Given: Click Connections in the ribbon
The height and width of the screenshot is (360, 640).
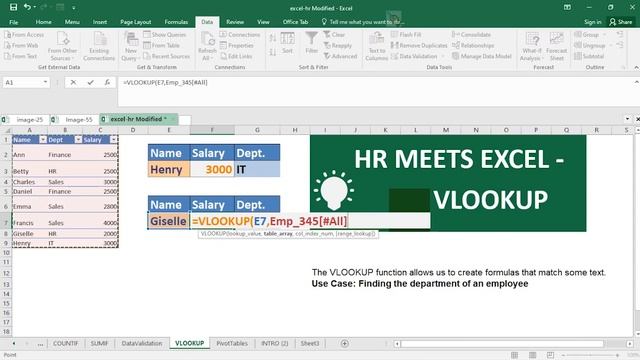Looking at the screenshot, I should pos(240,35).
